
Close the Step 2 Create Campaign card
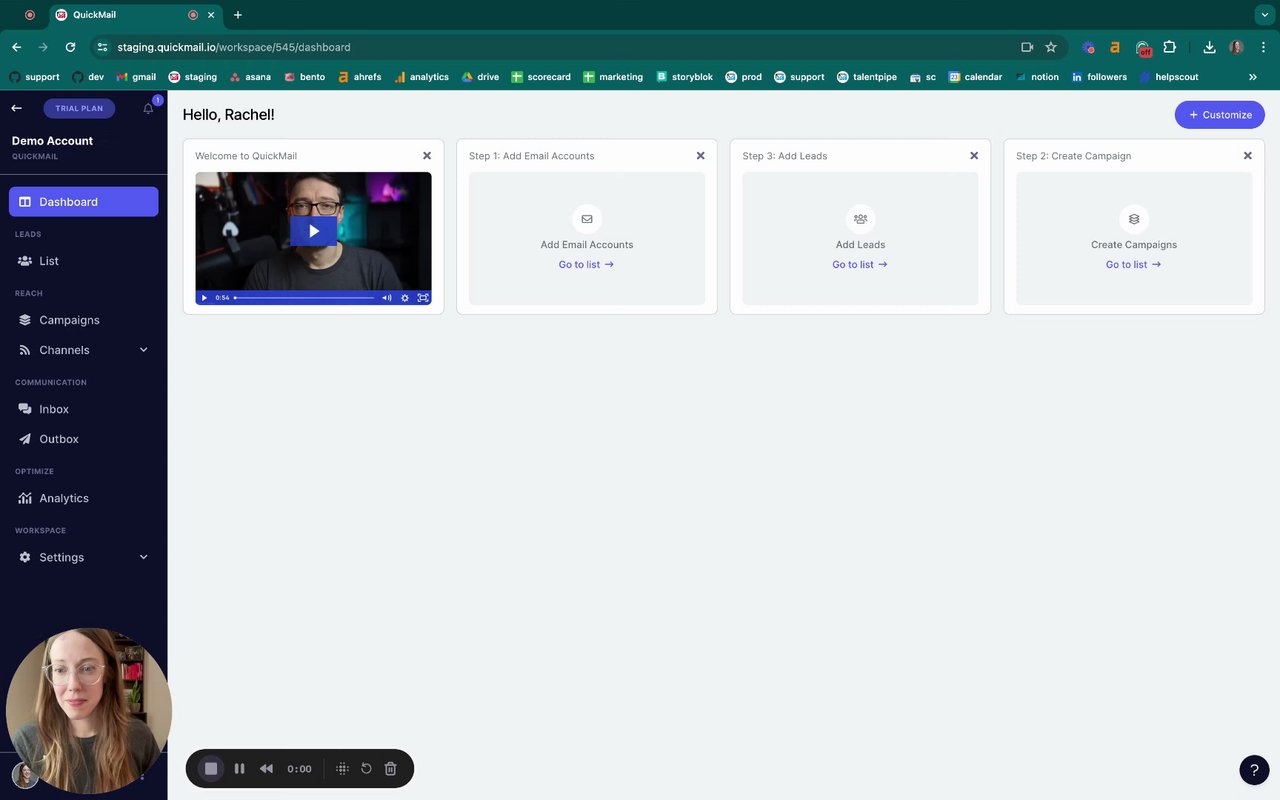[x=1247, y=156]
